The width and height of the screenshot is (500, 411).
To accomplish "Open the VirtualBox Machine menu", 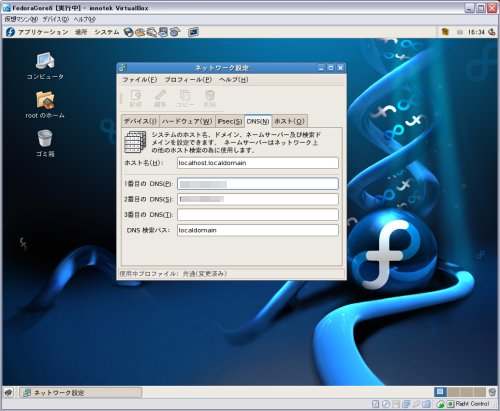I will click(x=21, y=19).
